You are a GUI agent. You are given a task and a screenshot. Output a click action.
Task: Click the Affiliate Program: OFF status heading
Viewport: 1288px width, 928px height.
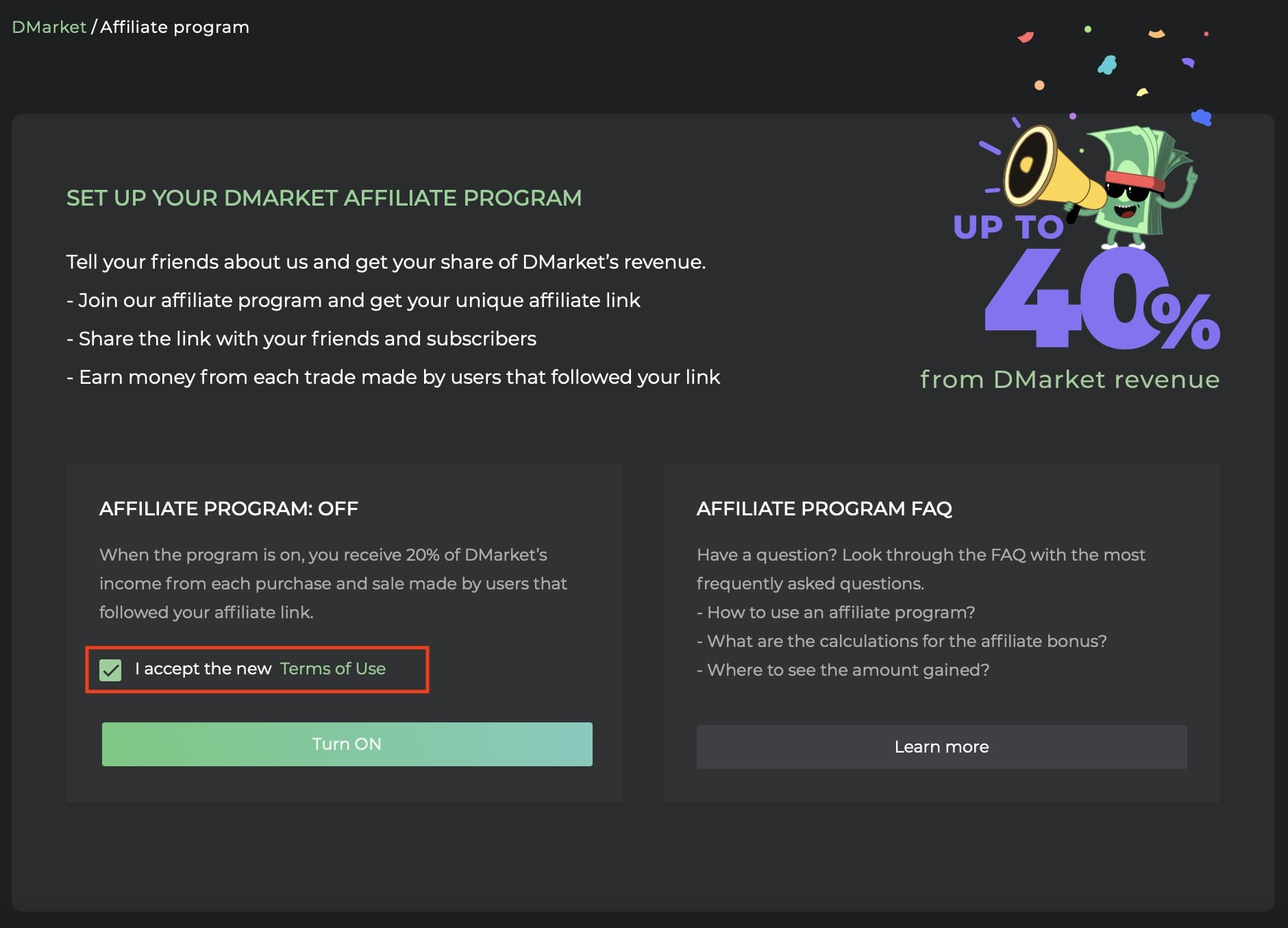229,509
